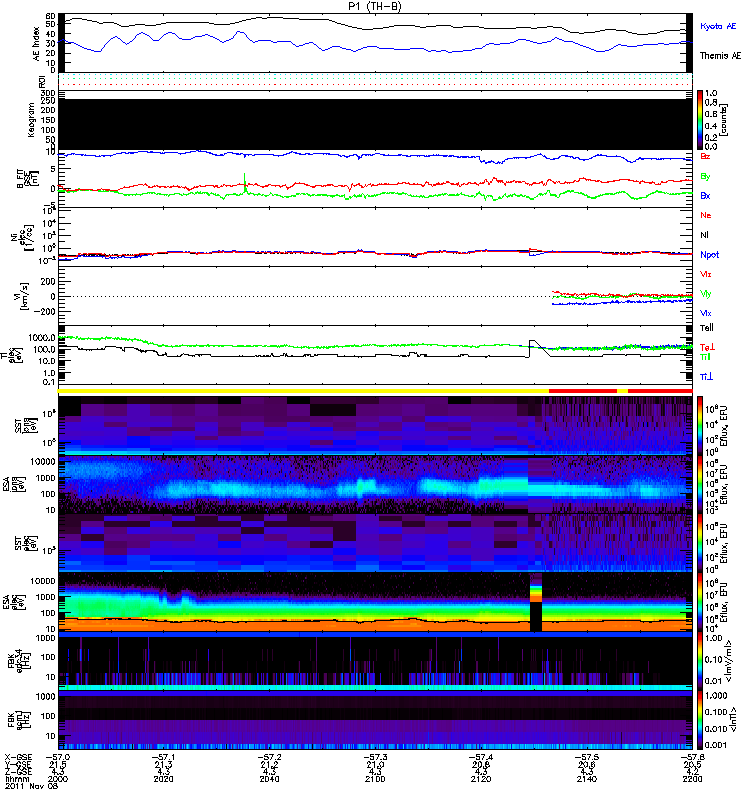
Task: Click the dotted ROI strip
Action: click(x=375, y=80)
